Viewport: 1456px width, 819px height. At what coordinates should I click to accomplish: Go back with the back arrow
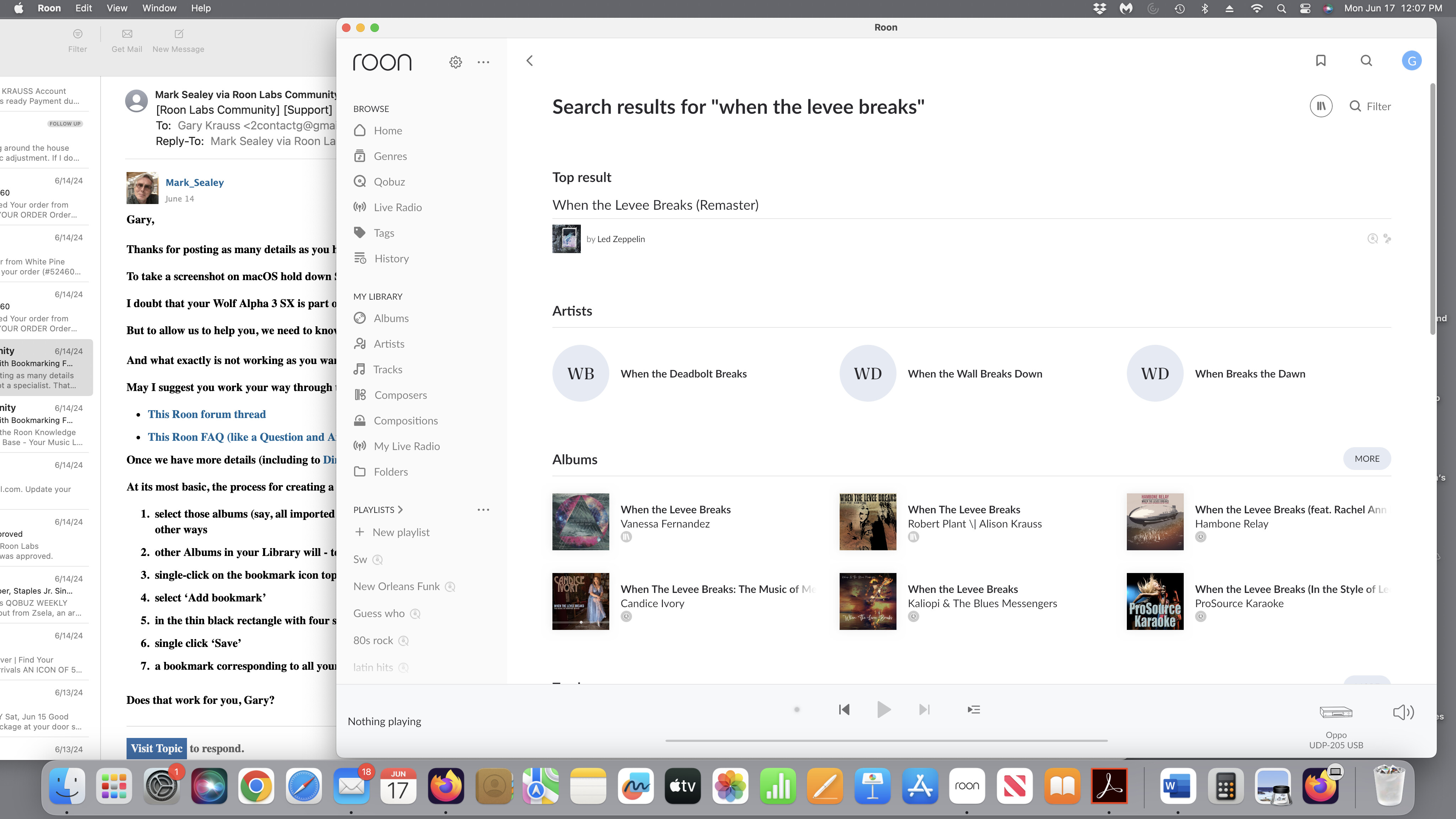[x=530, y=60]
